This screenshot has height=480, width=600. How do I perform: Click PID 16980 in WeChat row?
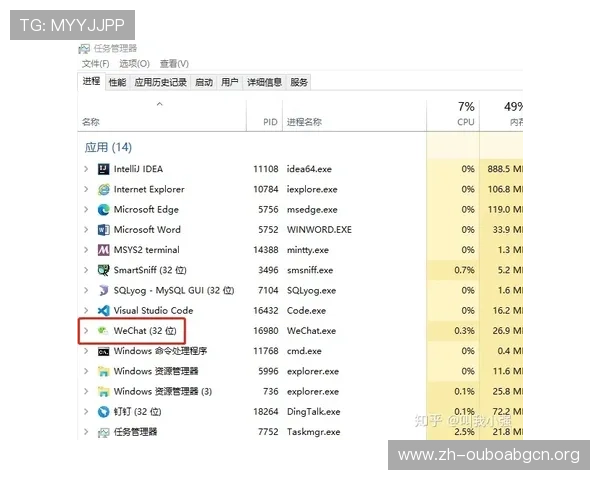click(x=266, y=331)
